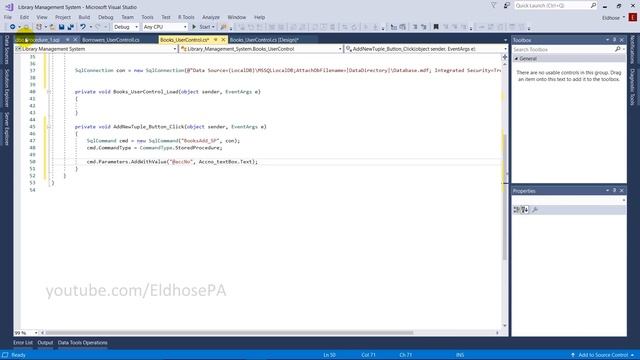The width and height of the screenshot is (640, 360).
Task: Click the send feedback icon in title bar
Action: pyautogui.click(x=507, y=6)
